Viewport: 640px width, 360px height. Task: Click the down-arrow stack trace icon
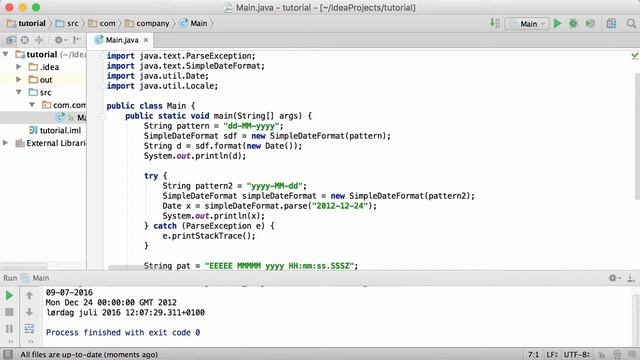click(x=29, y=312)
